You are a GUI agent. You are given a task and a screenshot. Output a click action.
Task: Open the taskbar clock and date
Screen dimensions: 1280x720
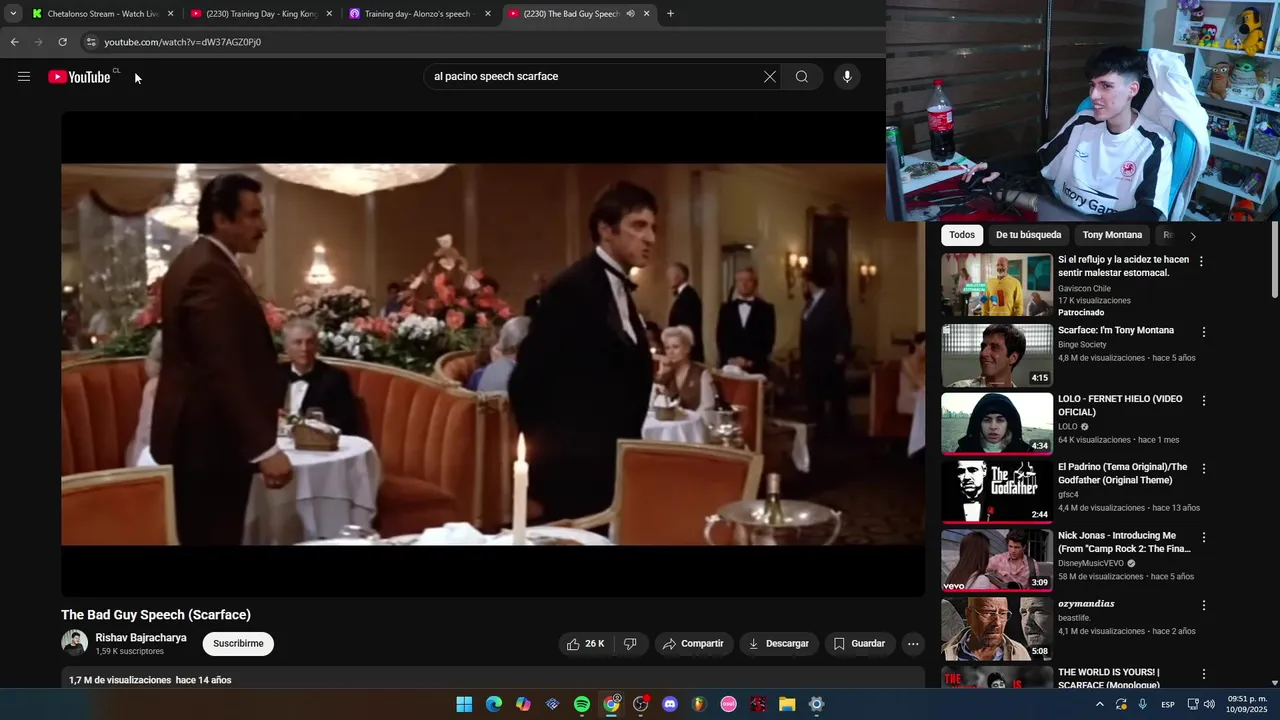[1247, 704]
